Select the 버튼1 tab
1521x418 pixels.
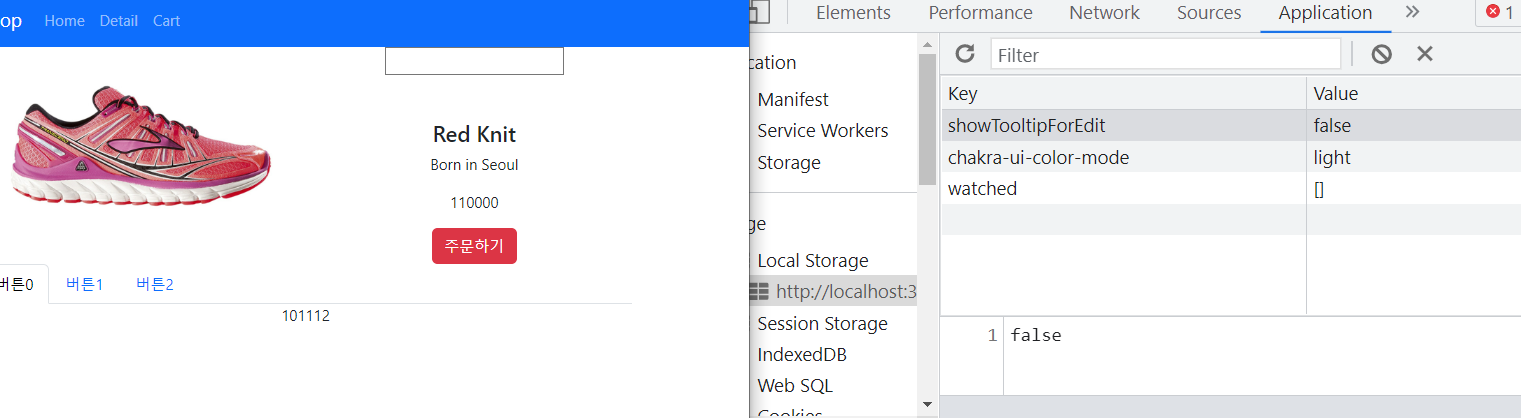point(85,284)
